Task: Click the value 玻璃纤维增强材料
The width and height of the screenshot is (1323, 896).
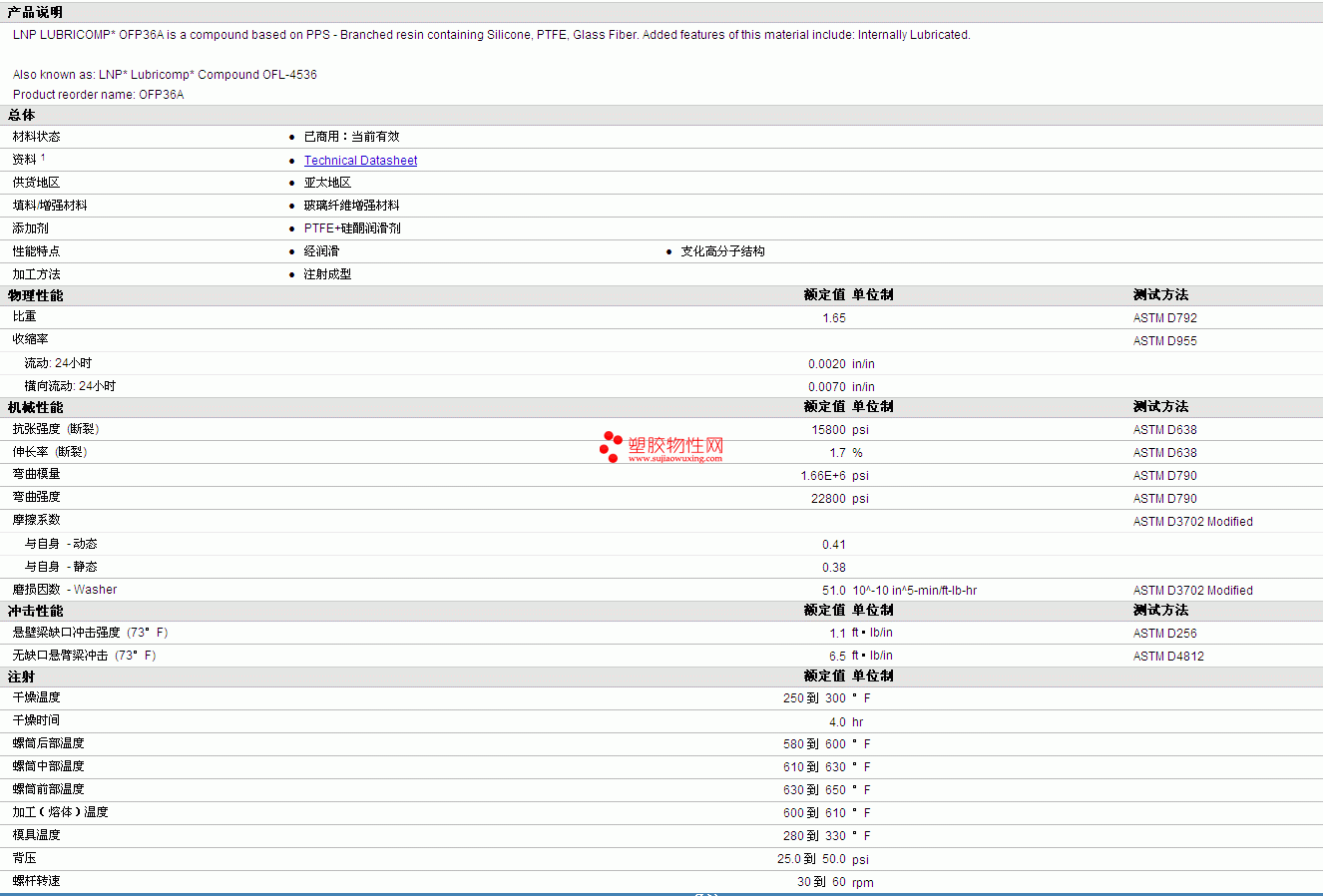Action: click(351, 206)
